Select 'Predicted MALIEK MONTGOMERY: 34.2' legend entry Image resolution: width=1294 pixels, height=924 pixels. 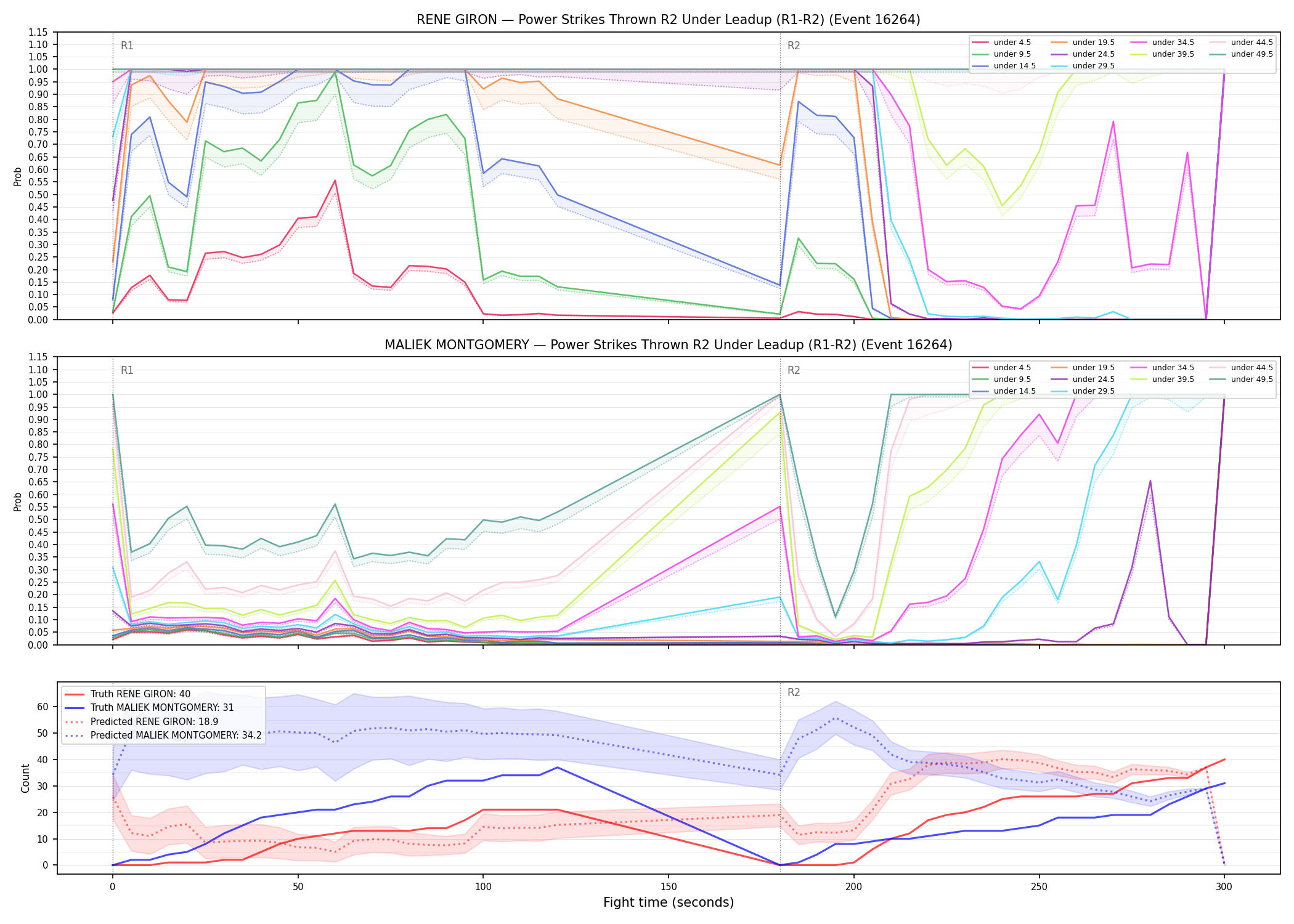(163, 736)
